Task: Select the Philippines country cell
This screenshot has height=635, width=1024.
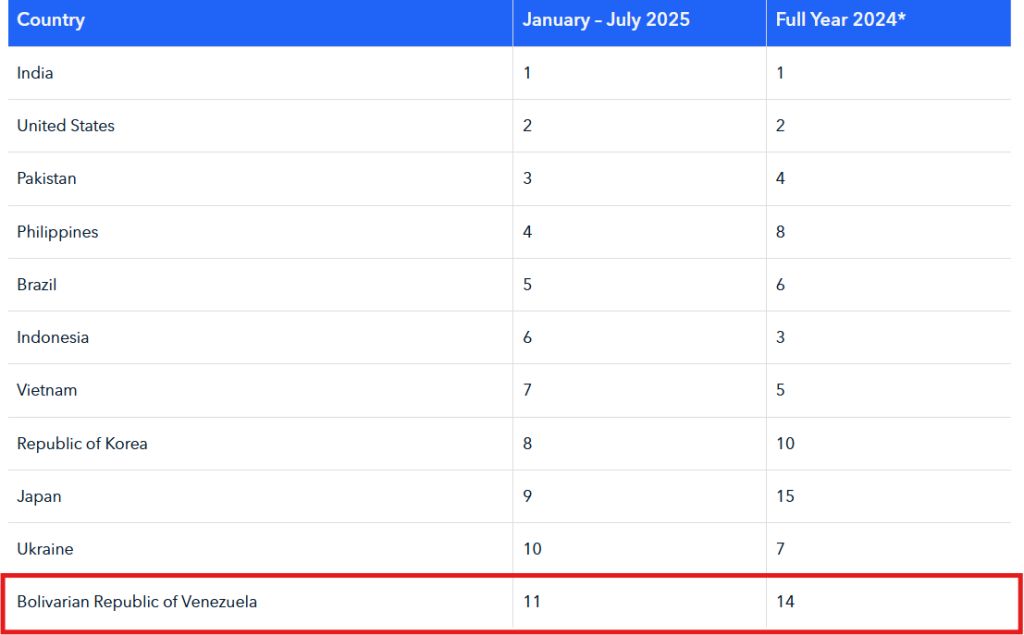Action: click(58, 232)
